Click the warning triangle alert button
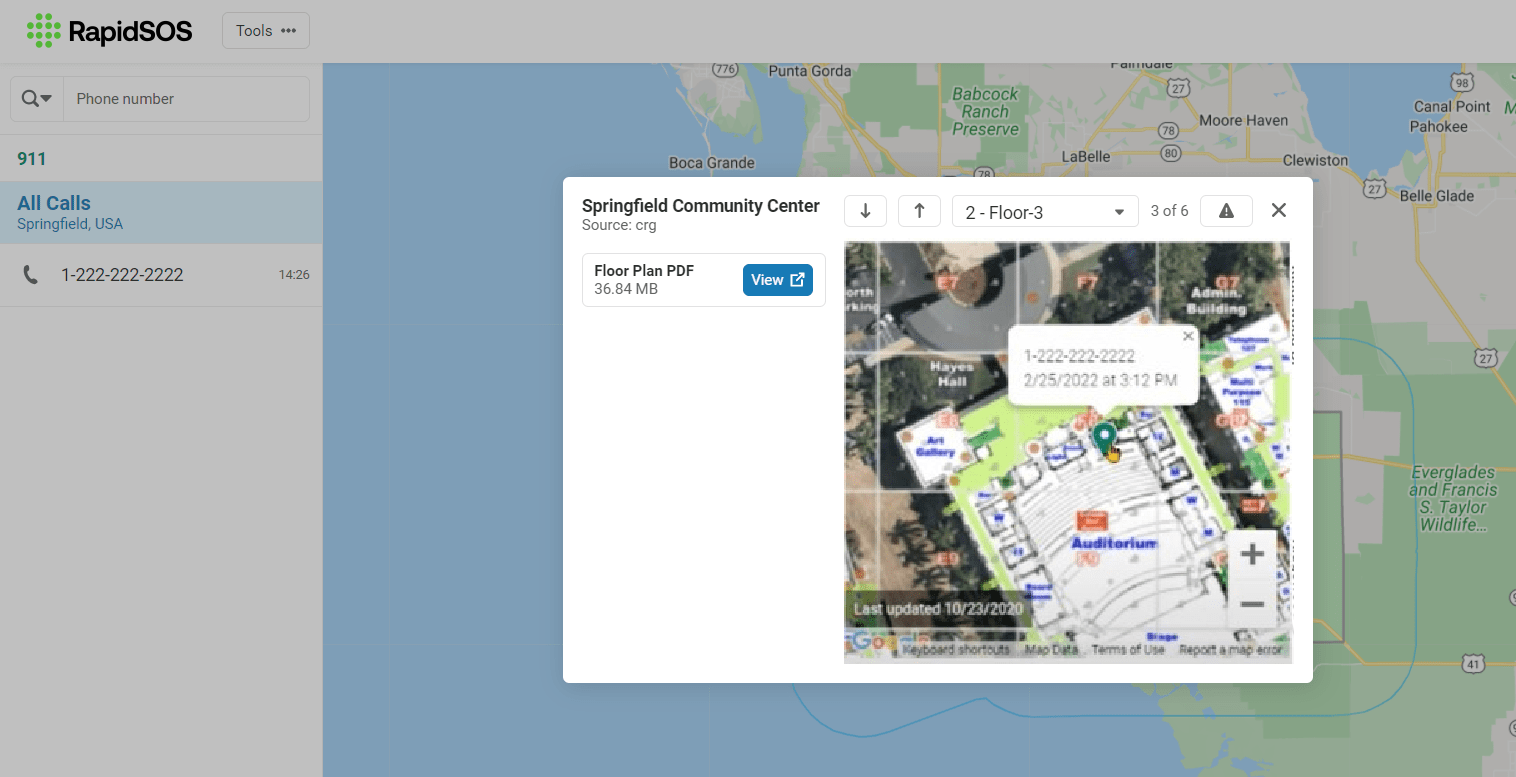Image resolution: width=1516 pixels, height=777 pixels. [1226, 211]
